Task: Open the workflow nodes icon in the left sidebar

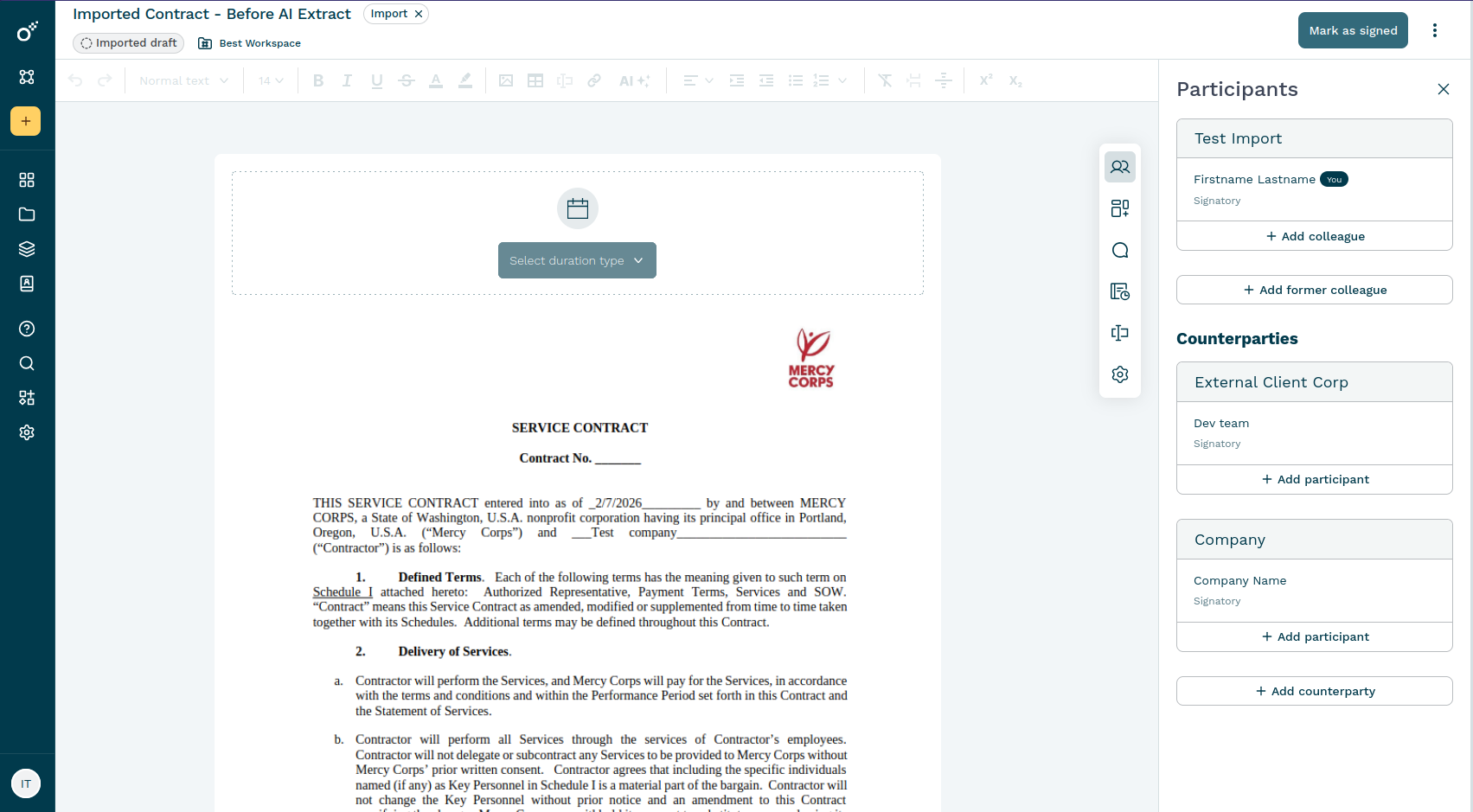Action: click(x=27, y=77)
